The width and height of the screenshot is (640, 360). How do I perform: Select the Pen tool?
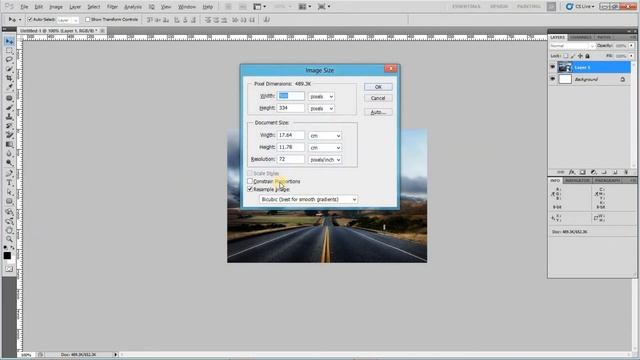click(x=9, y=174)
